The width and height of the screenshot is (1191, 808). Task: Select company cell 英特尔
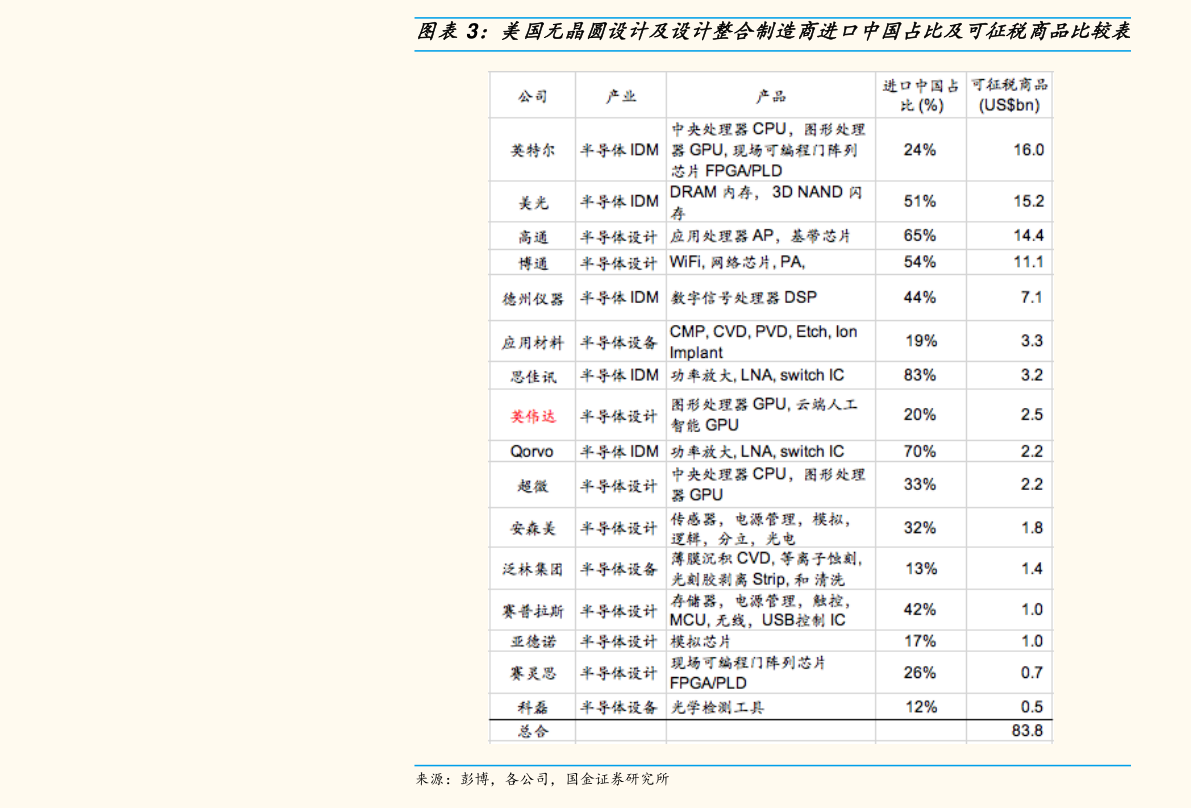point(532,150)
